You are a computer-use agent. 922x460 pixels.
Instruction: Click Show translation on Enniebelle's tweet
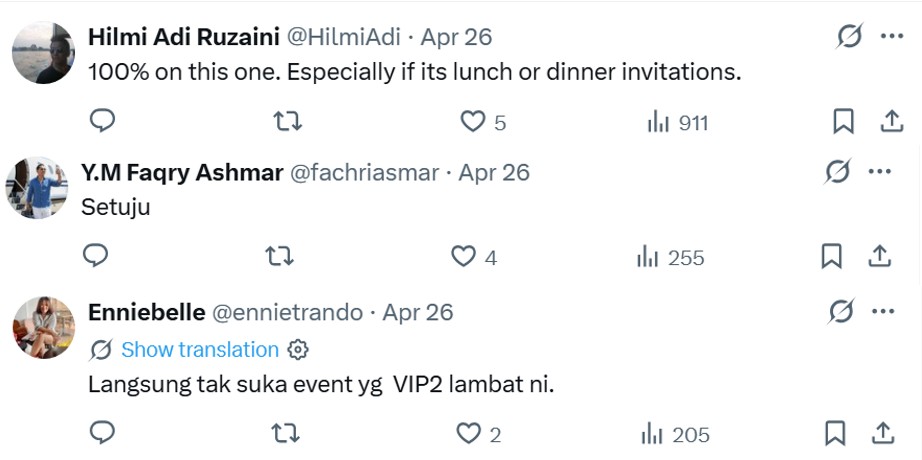(x=199, y=350)
